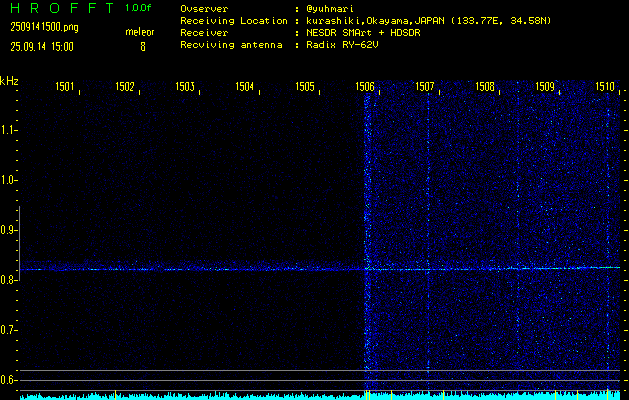The height and width of the screenshot is (400, 629).
Task: Click time marker 1504
Action: (x=245, y=86)
